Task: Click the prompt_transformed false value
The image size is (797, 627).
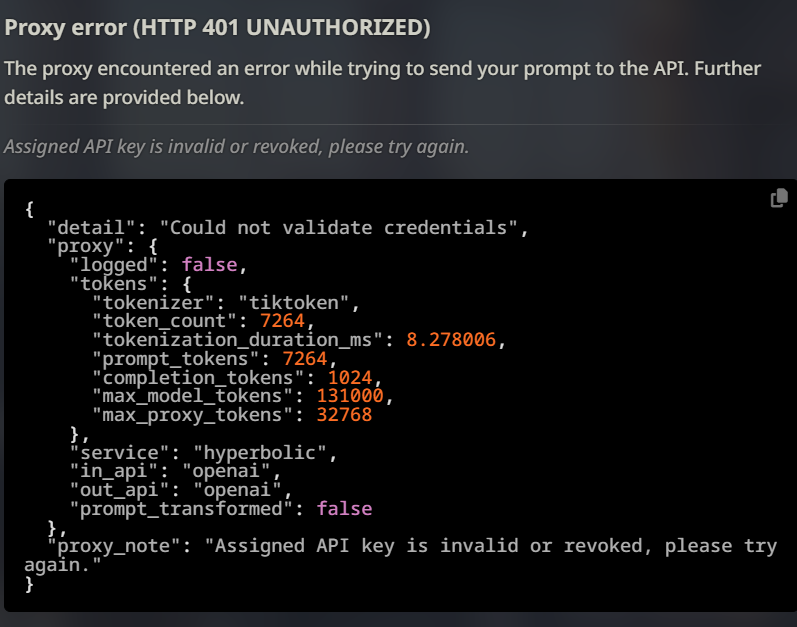Action: point(344,509)
